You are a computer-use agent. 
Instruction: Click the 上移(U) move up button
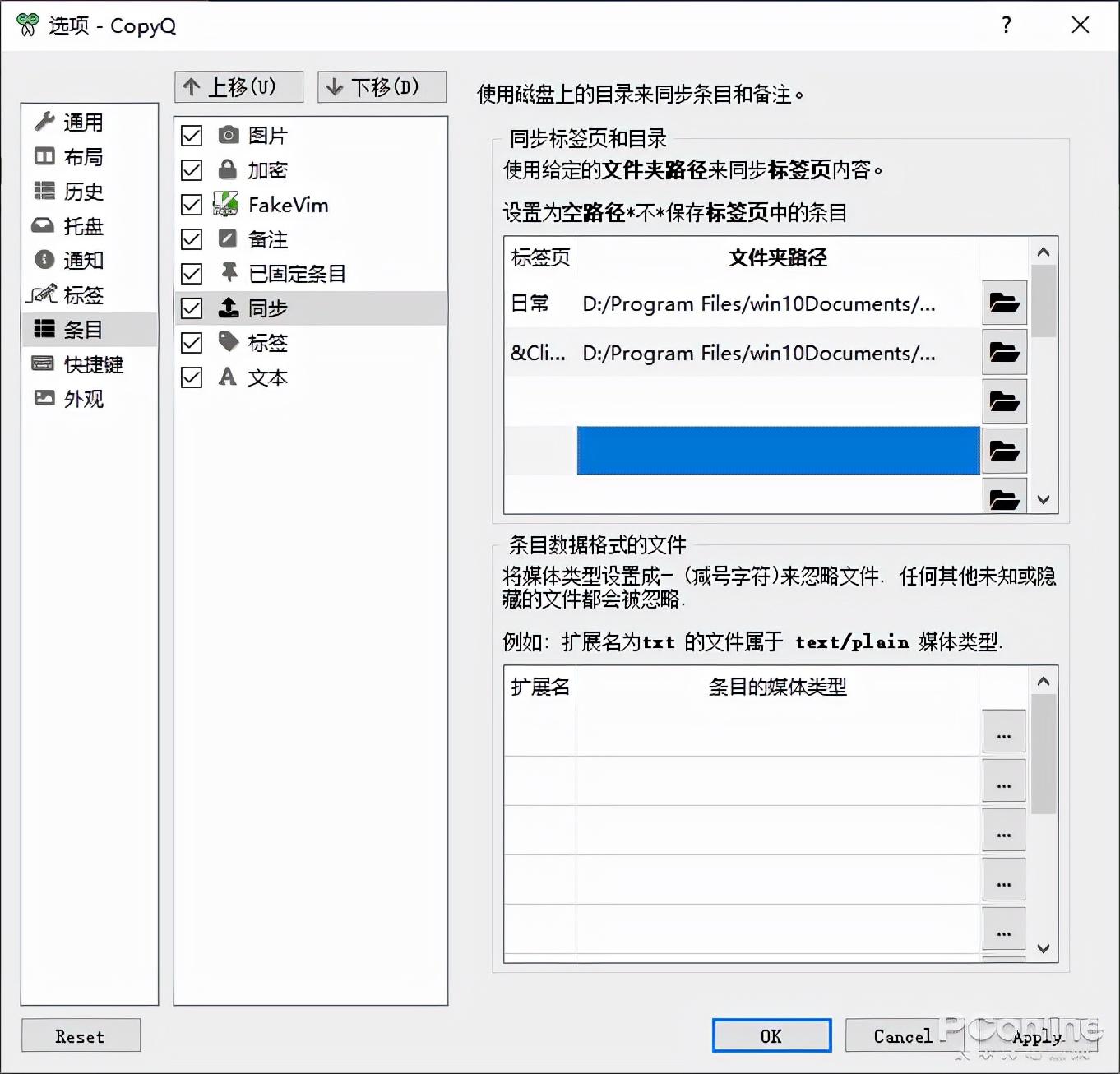pos(238,86)
